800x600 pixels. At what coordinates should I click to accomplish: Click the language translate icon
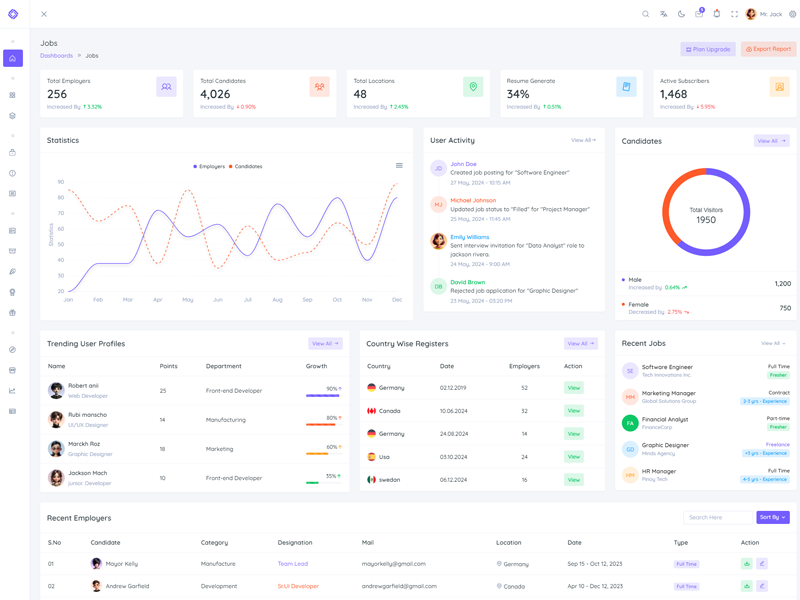(664, 14)
